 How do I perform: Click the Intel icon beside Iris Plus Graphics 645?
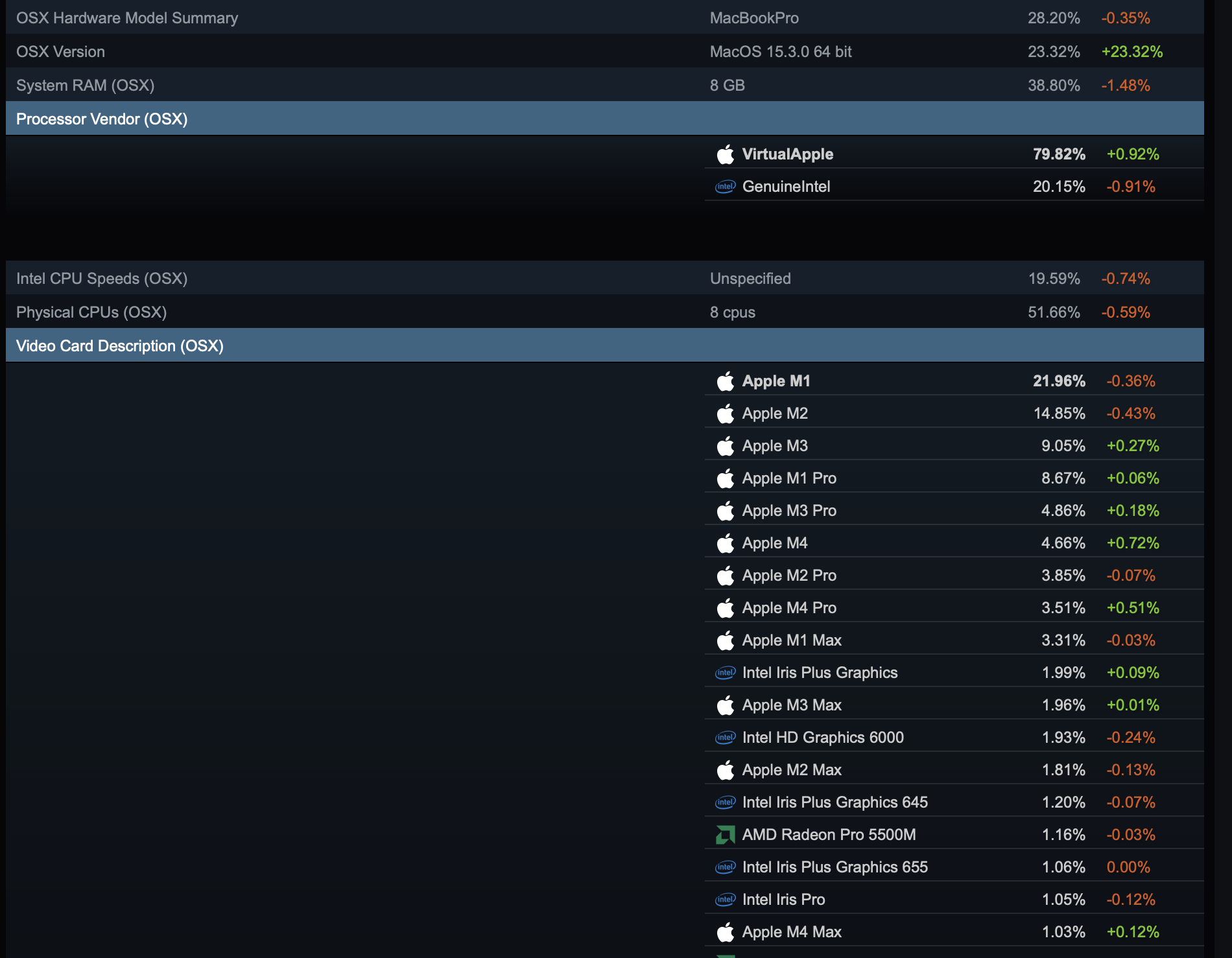point(726,802)
